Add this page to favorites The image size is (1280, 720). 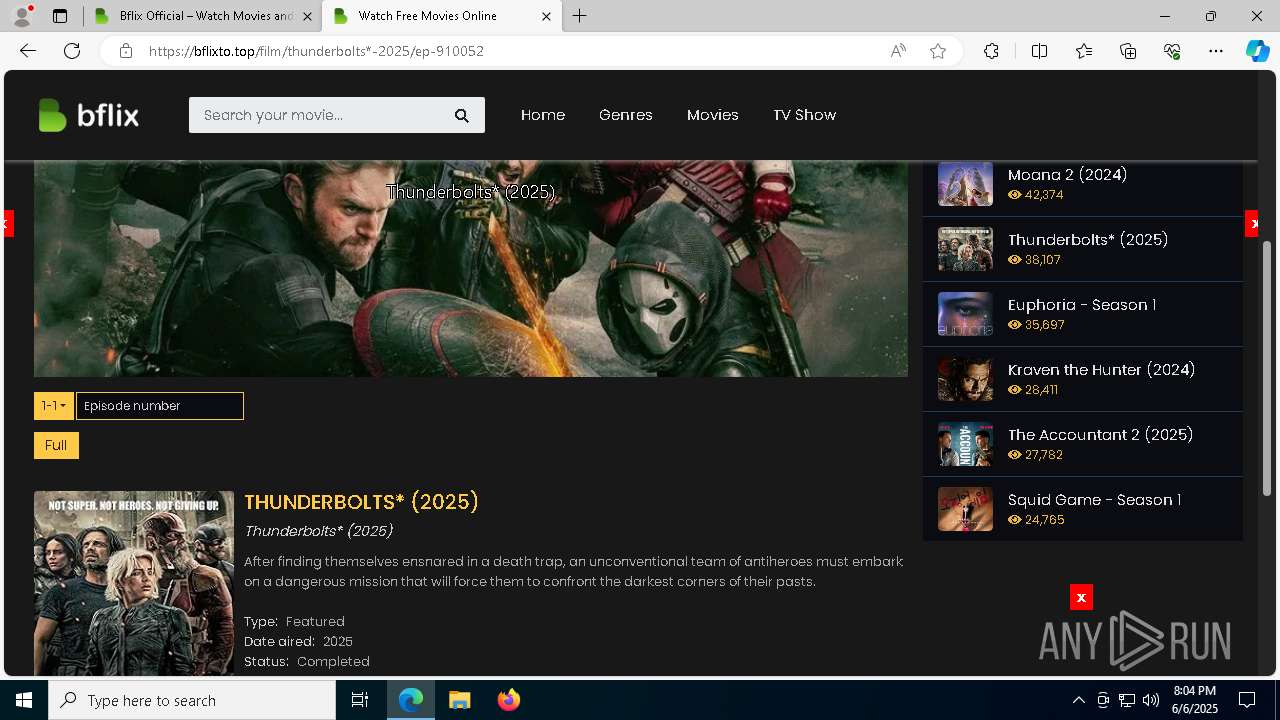[x=938, y=51]
